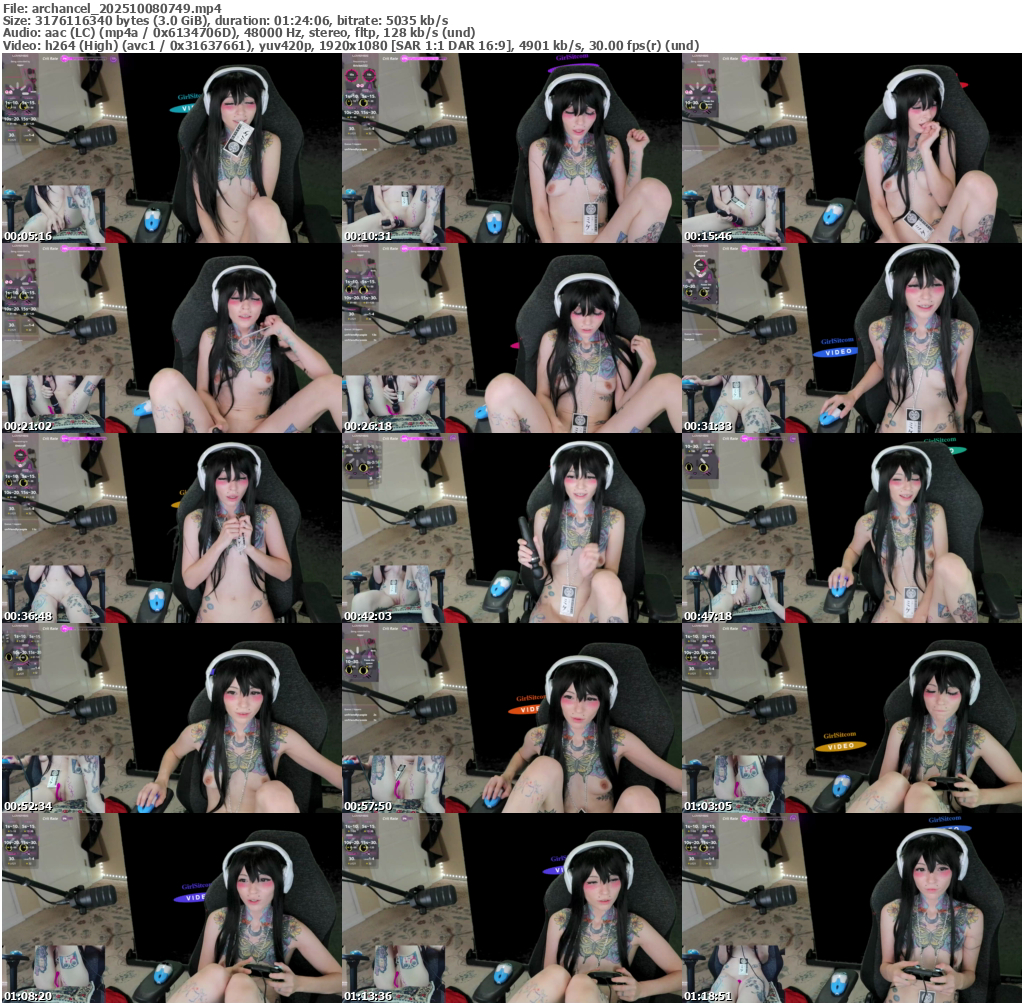Click the thumbnail stamped 00:52:34
The image size is (1024, 1003).
coord(172,718)
